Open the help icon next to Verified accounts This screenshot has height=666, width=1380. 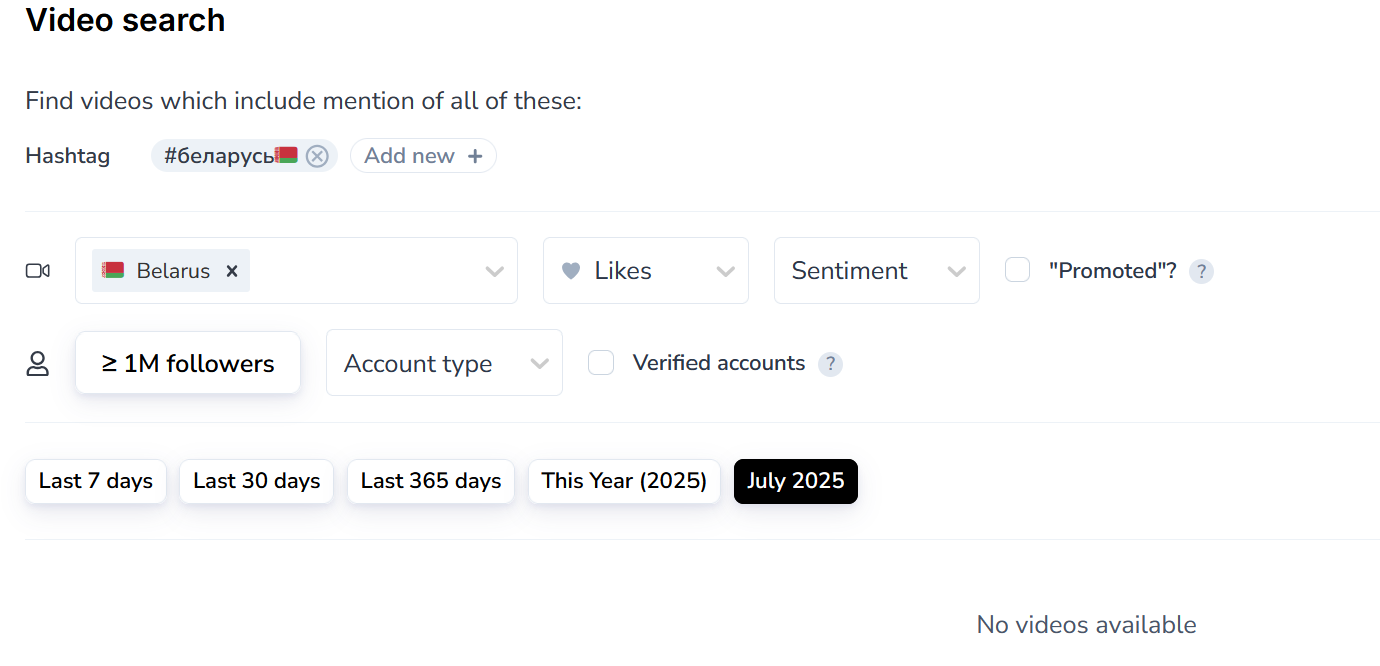click(x=830, y=364)
